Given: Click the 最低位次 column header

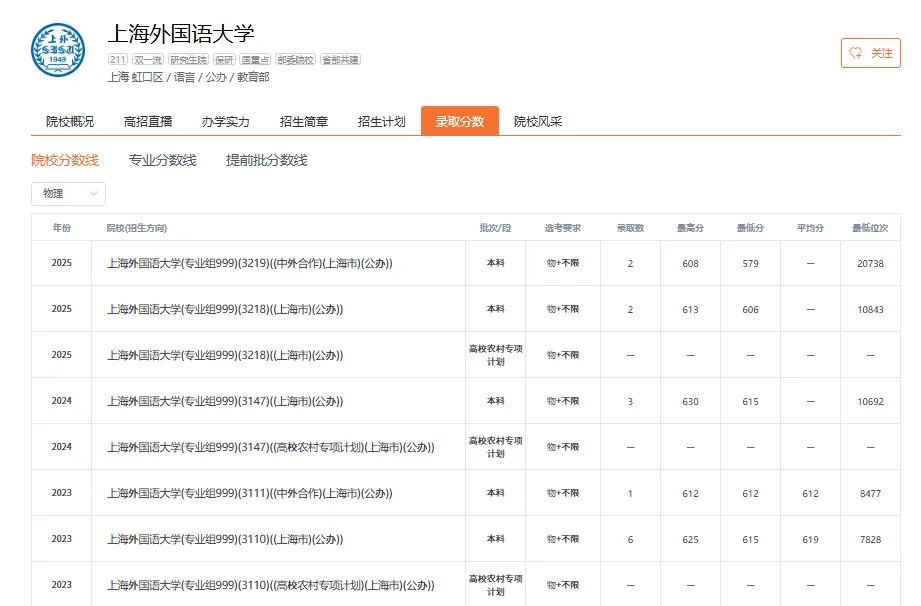Looking at the screenshot, I should coord(870,228).
